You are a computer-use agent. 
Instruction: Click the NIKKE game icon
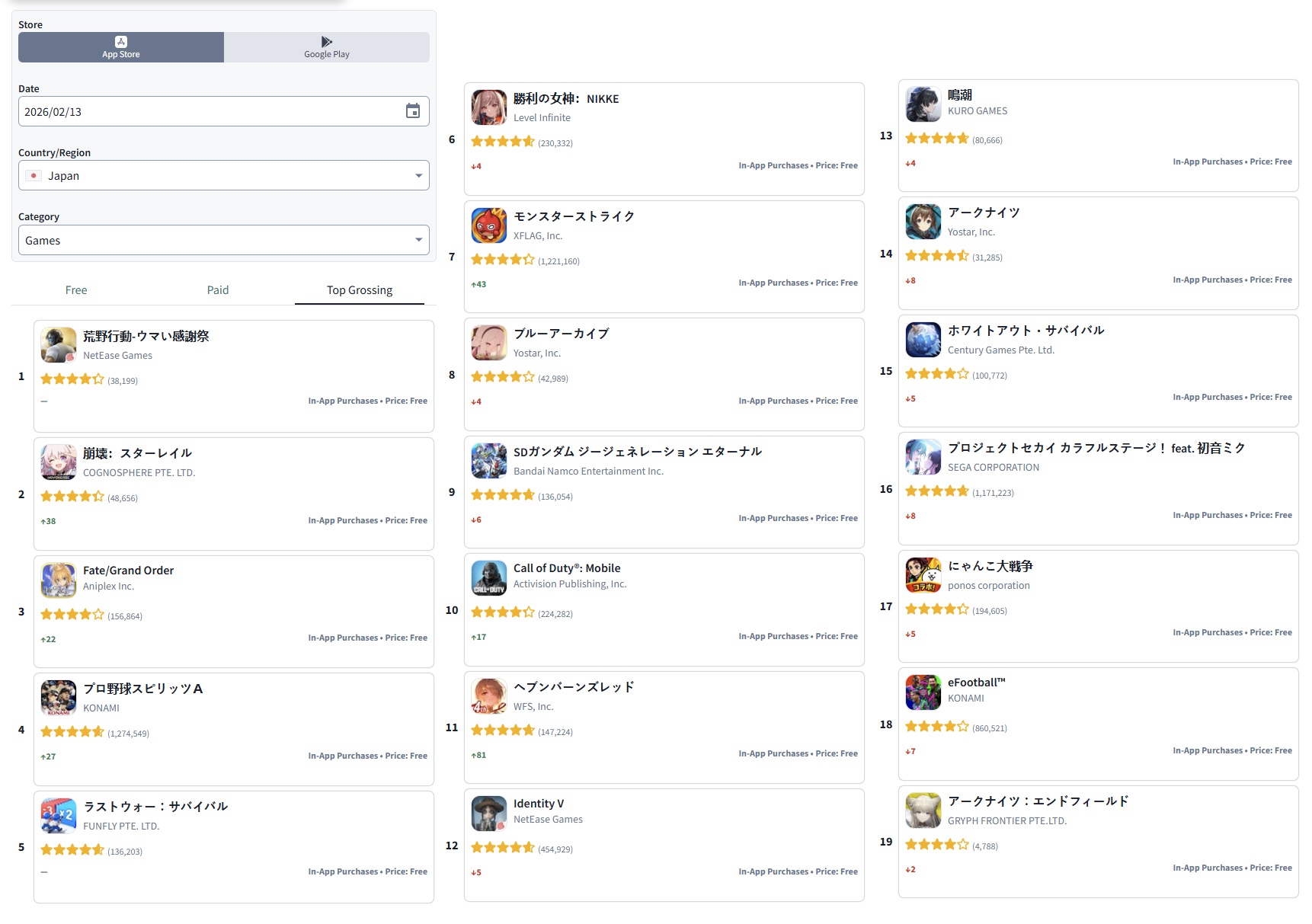point(489,107)
